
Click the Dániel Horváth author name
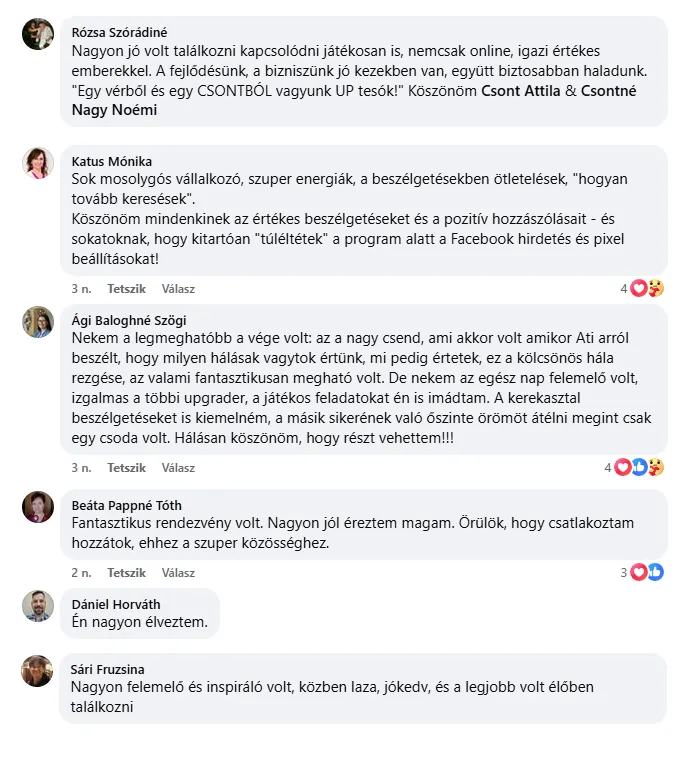tap(116, 604)
